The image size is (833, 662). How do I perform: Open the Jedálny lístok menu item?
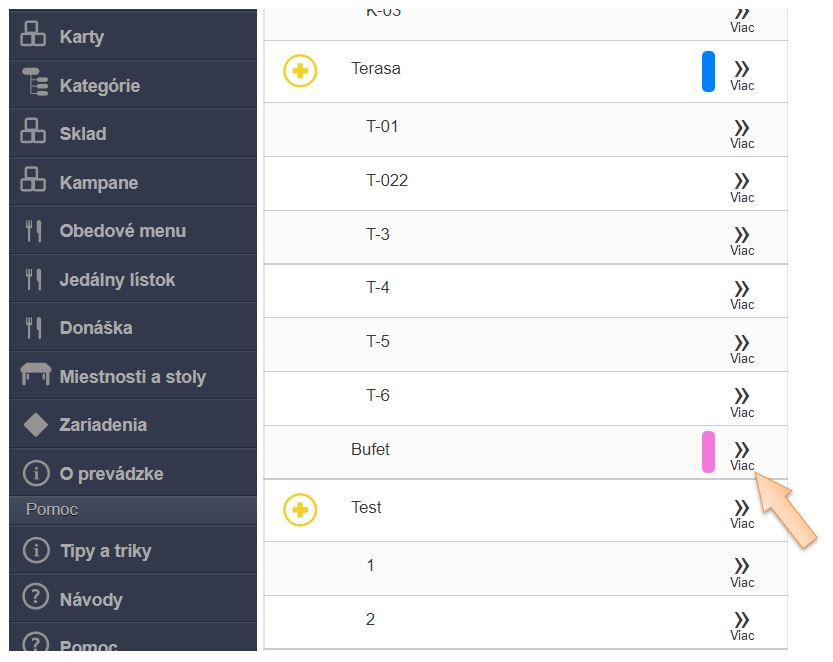(117, 280)
